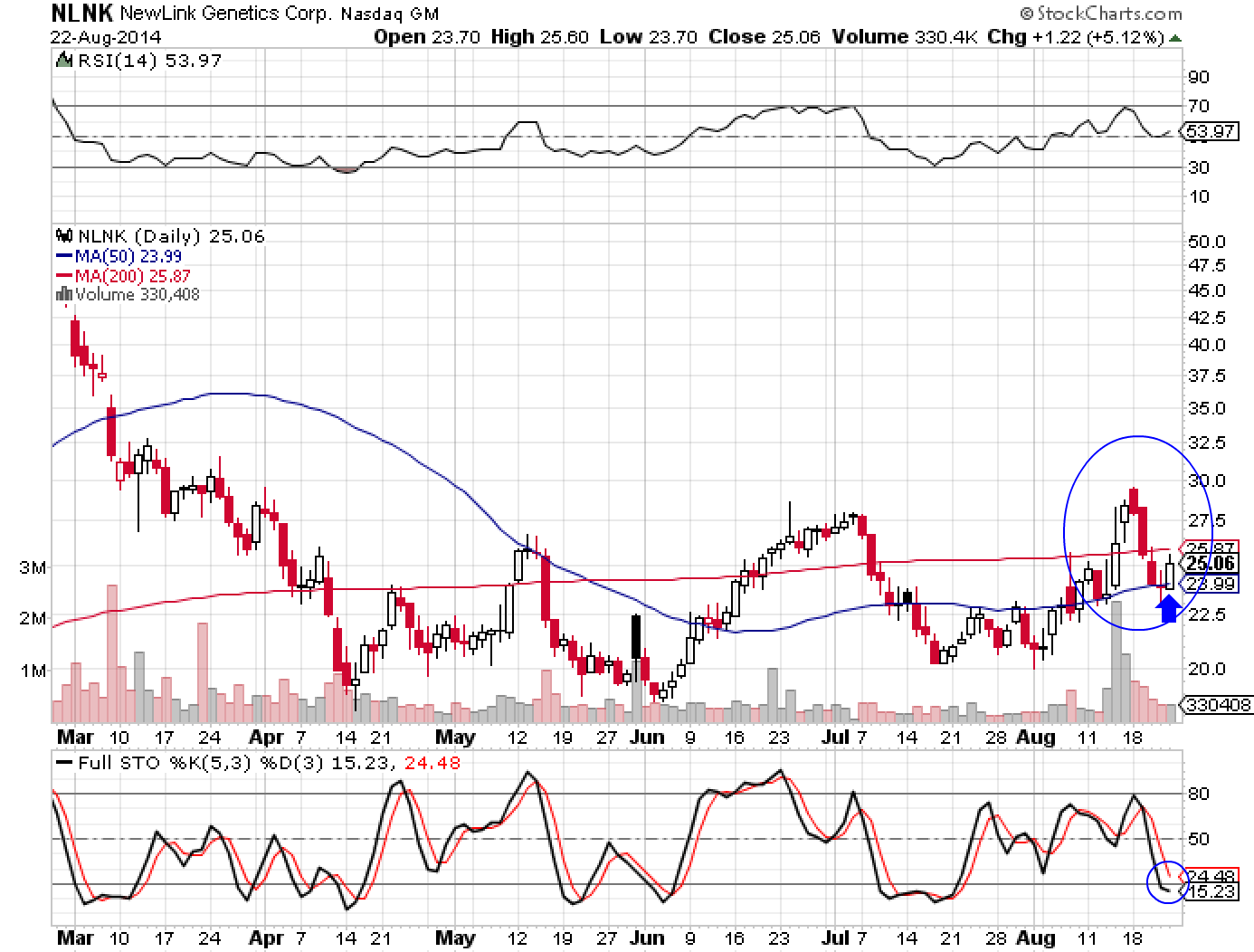Click the Low 23.70 value
This screenshot has height=952, width=1254.
[x=648, y=37]
